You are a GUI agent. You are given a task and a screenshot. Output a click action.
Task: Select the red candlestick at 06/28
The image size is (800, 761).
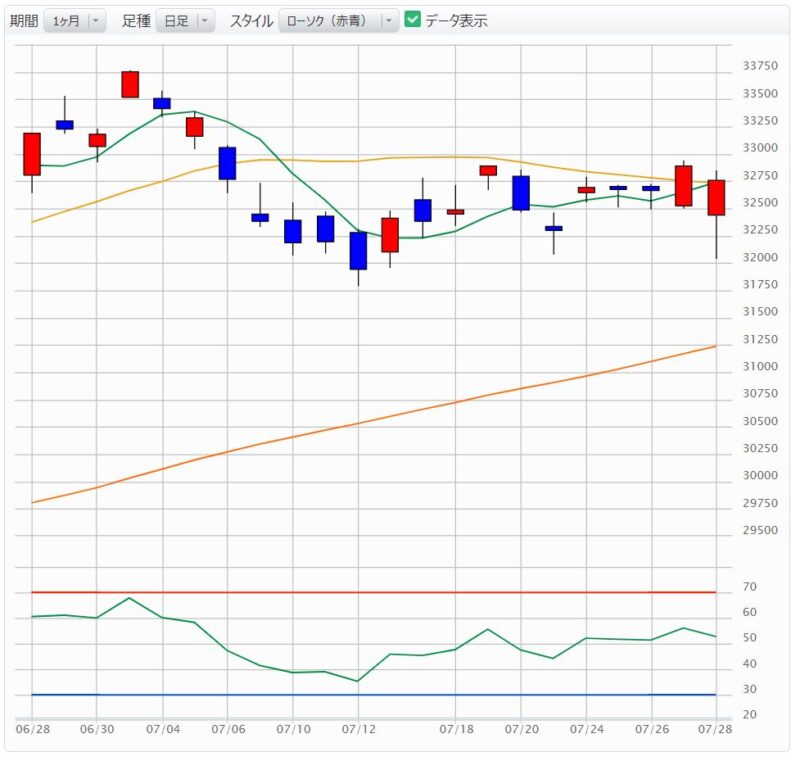(x=32, y=155)
